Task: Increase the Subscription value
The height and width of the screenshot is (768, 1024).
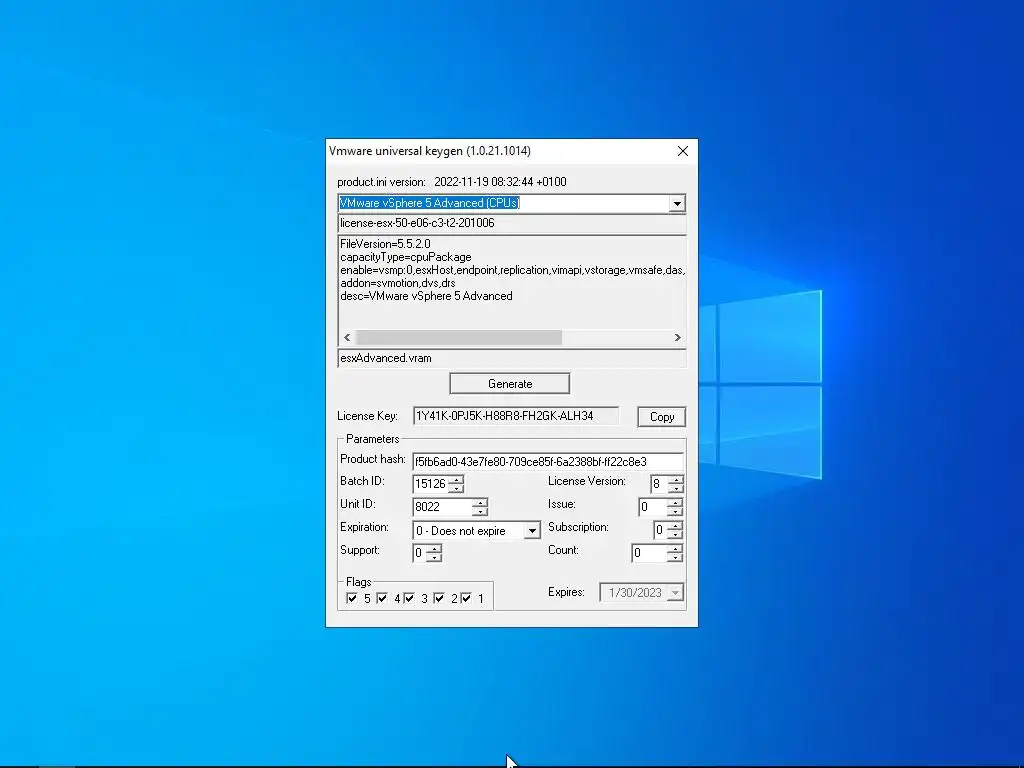Action: pyautogui.click(x=675, y=526)
